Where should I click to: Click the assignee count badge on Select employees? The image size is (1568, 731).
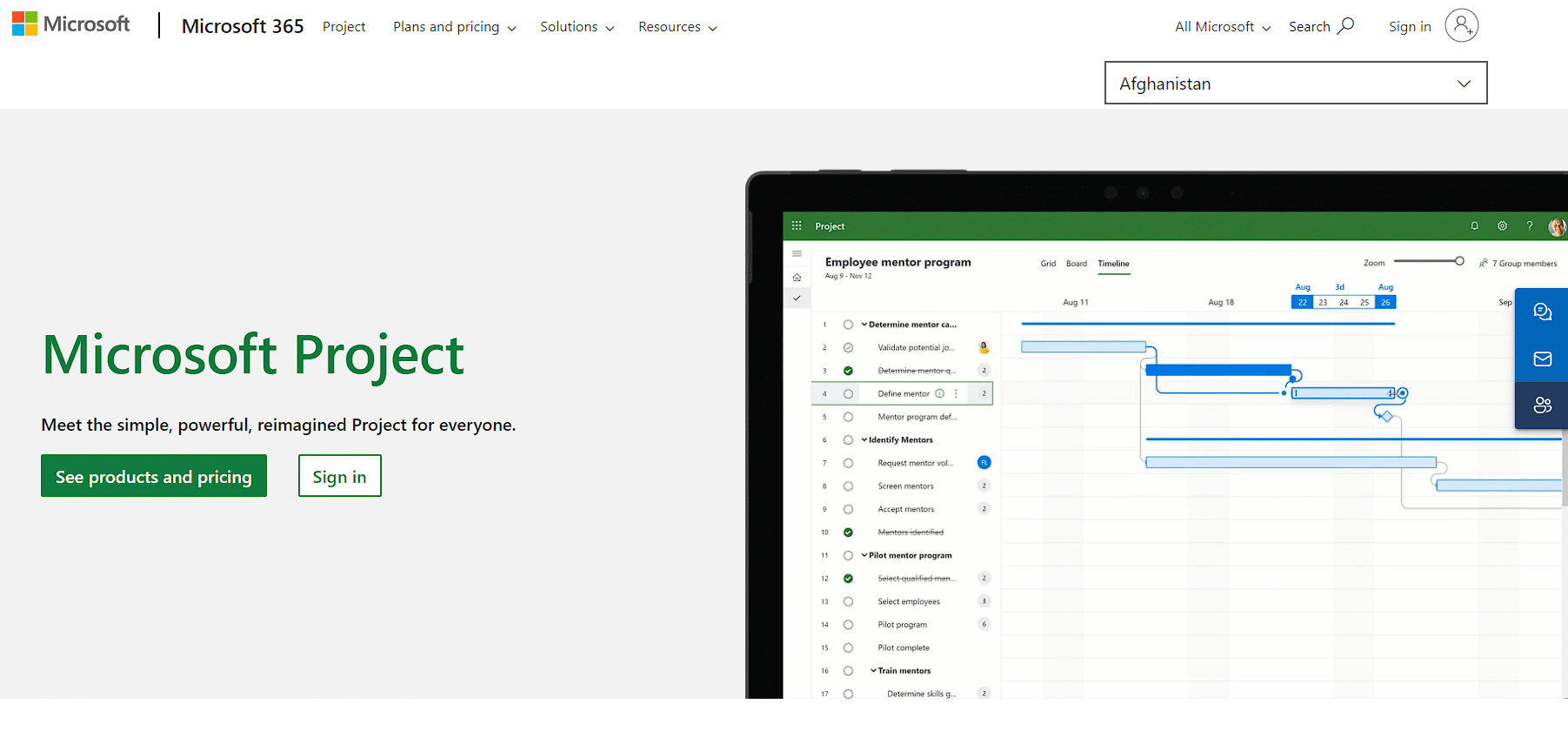pos(984,600)
